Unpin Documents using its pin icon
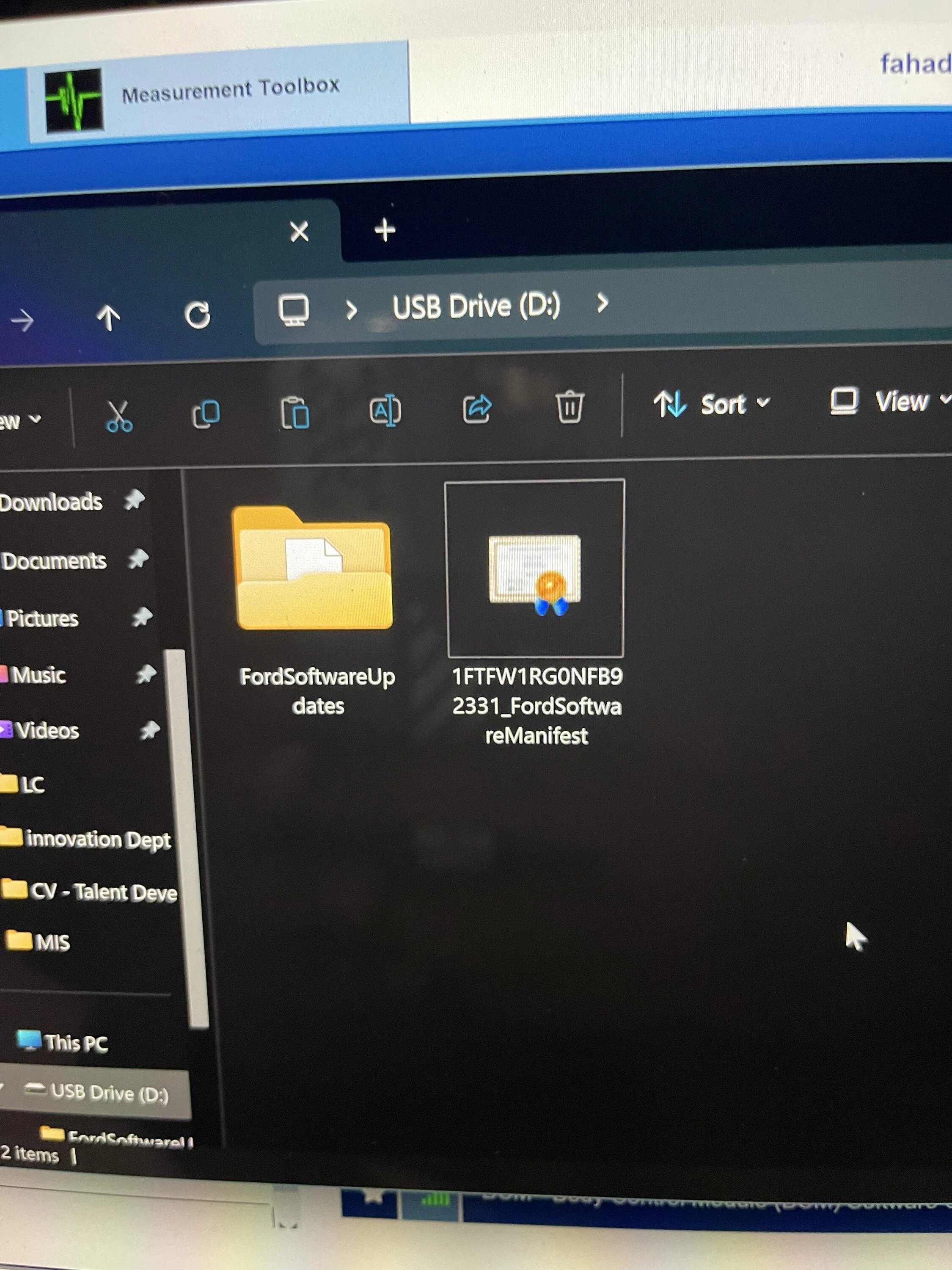 tap(138, 559)
